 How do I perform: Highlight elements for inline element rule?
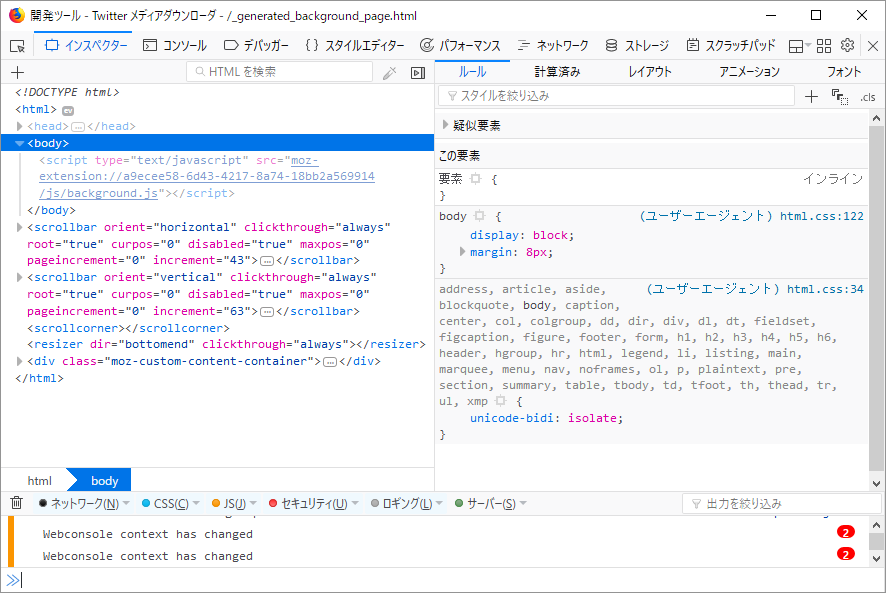pos(476,179)
